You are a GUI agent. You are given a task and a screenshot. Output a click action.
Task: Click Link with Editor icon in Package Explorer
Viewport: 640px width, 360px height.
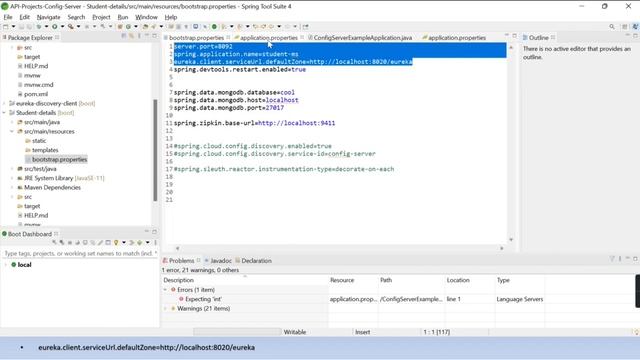coord(131,37)
